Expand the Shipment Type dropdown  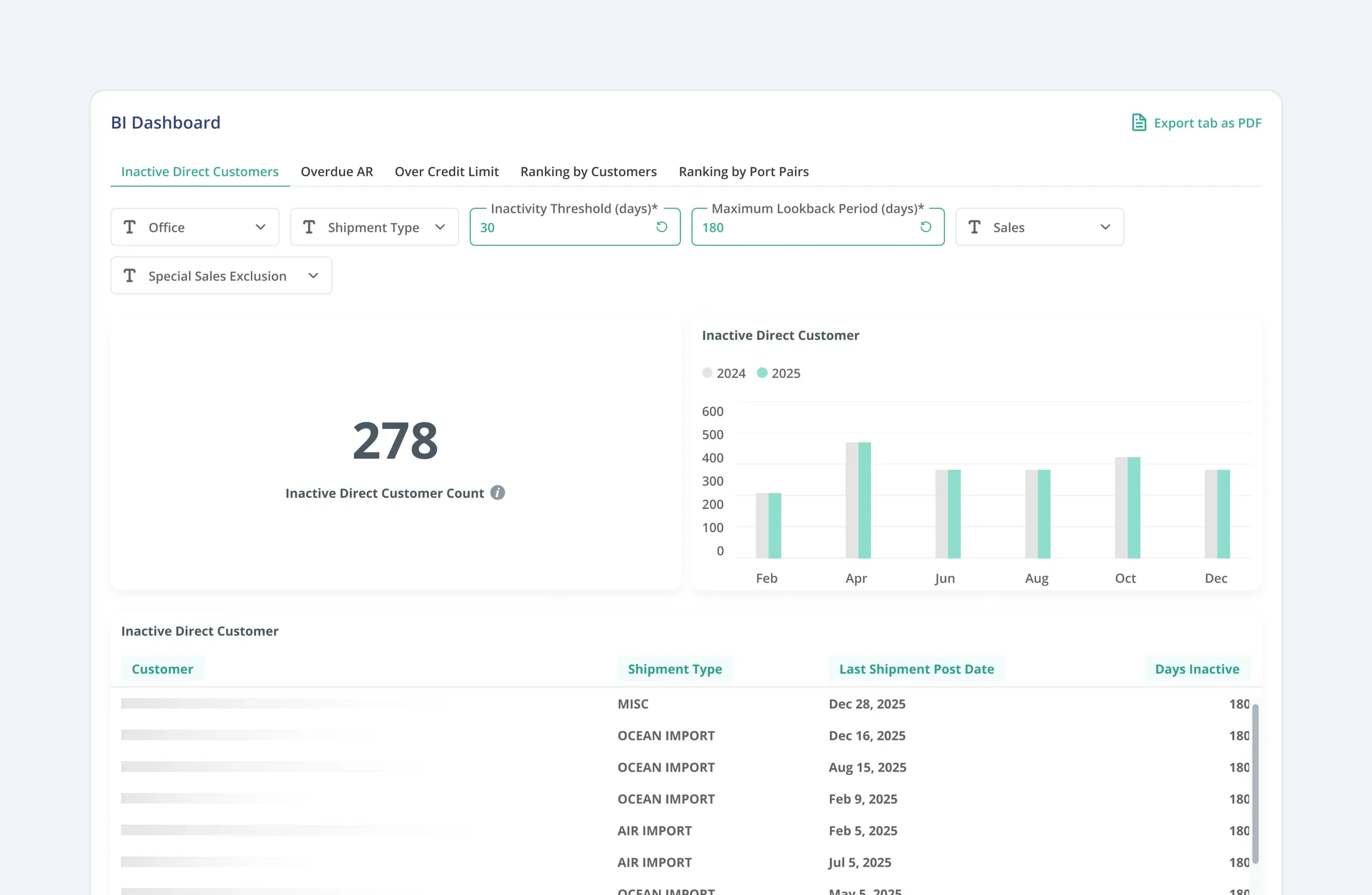pyautogui.click(x=440, y=227)
